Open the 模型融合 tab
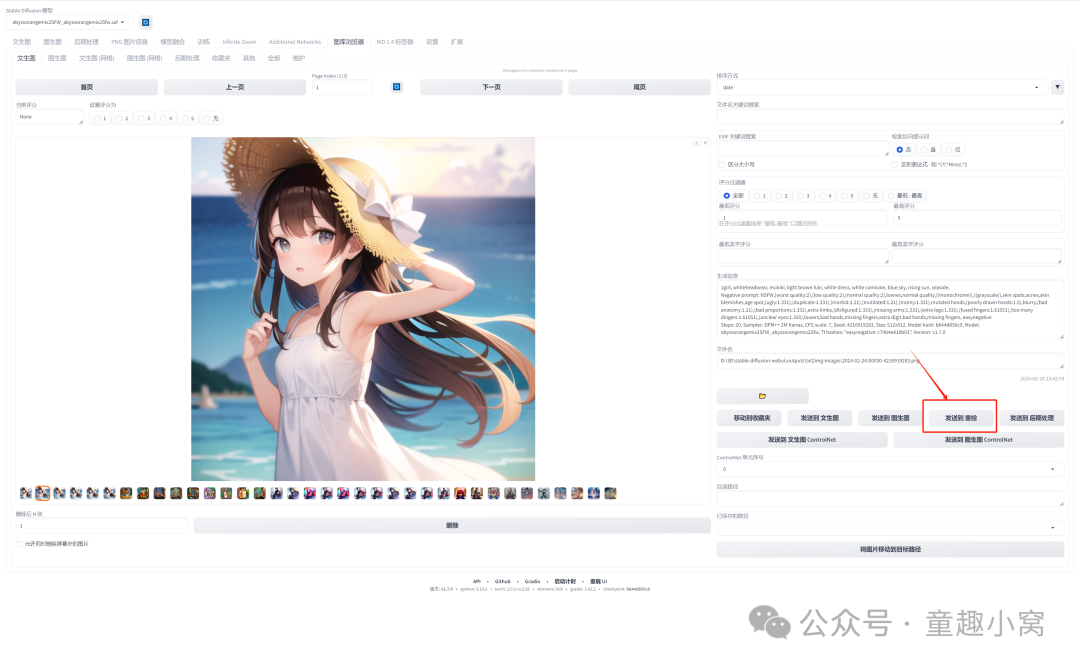The width and height of the screenshot is (1080, 667). pyautogui.click(x=172, y=42)
